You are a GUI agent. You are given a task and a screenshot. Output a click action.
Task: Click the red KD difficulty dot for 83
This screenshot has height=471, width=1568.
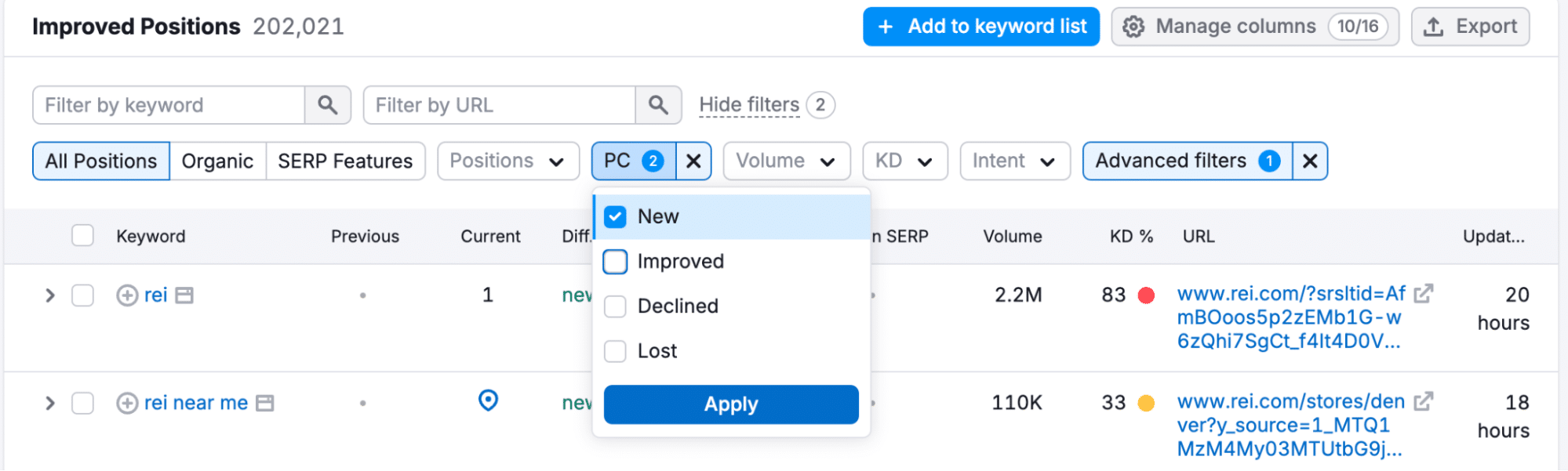click(1146, 295)
